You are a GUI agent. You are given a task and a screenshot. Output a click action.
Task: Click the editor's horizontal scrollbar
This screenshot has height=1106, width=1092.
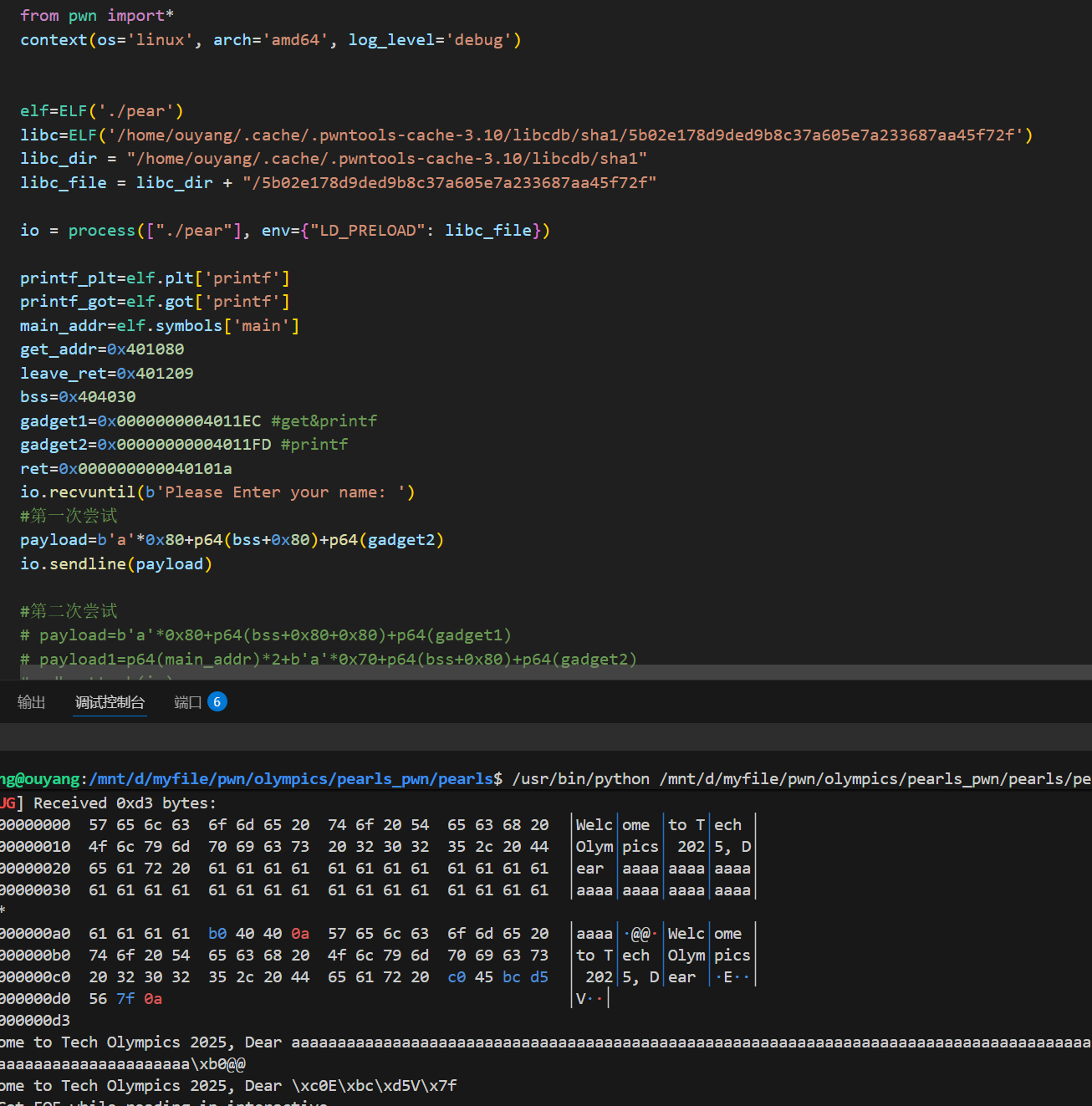[556, 672]
